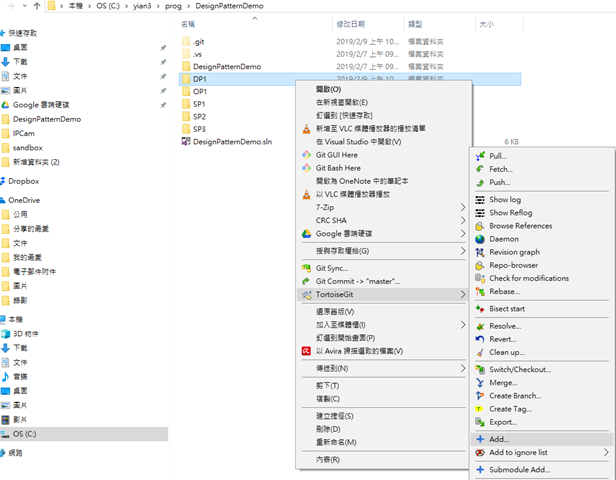Screen dimensions: 616x480
Task: Click the Revert arrow icon
Action: coord(480,339)
